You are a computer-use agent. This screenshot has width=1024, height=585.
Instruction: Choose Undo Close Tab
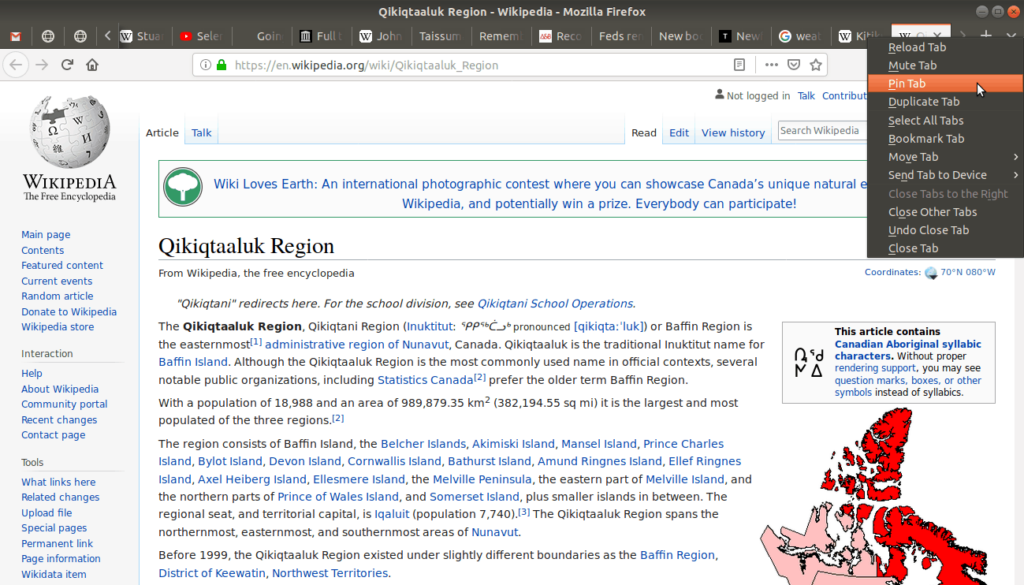tap(944, 230)
